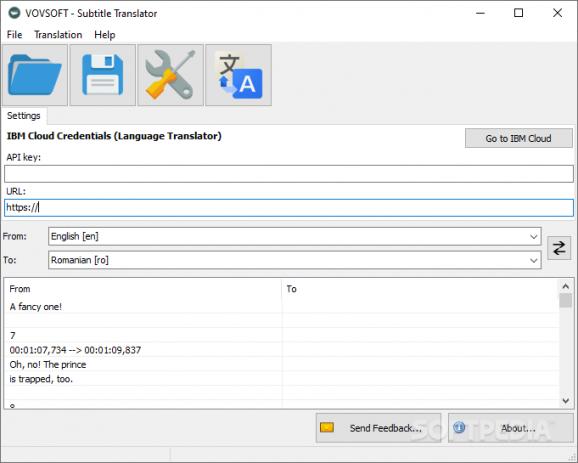Save subtitles using the floppy disk icon

(102, 75)
